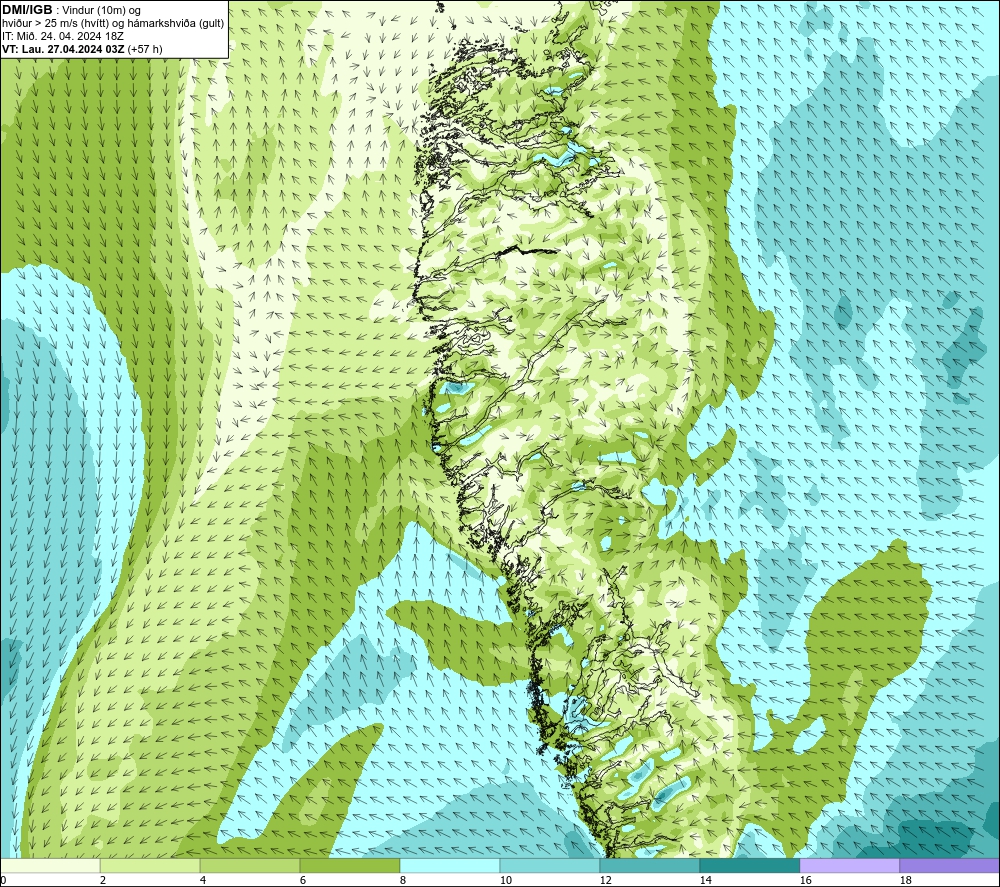Select the light cyan 8–10 m/s swatch
This screenshot has width=1000, height=887.
pyautogui.click(x=450, y=865)
